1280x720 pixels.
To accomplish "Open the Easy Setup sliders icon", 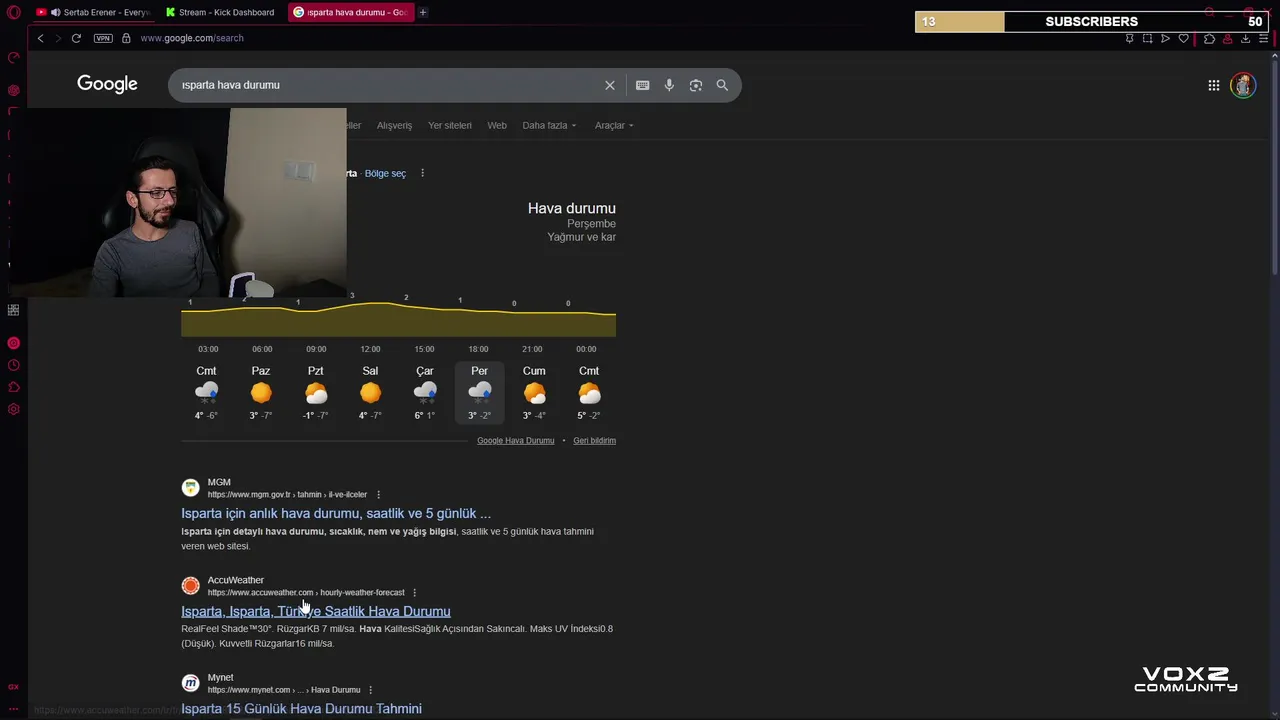I will 1263,38.
